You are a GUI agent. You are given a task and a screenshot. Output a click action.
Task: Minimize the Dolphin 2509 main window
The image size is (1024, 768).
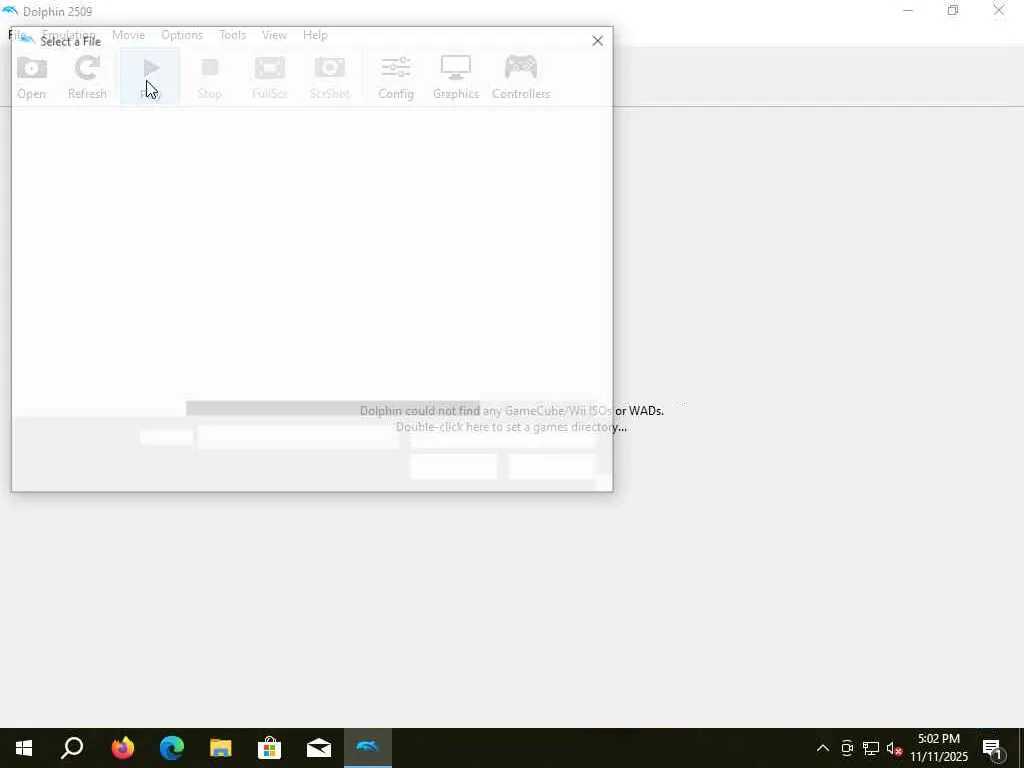(x=908, y=10)
